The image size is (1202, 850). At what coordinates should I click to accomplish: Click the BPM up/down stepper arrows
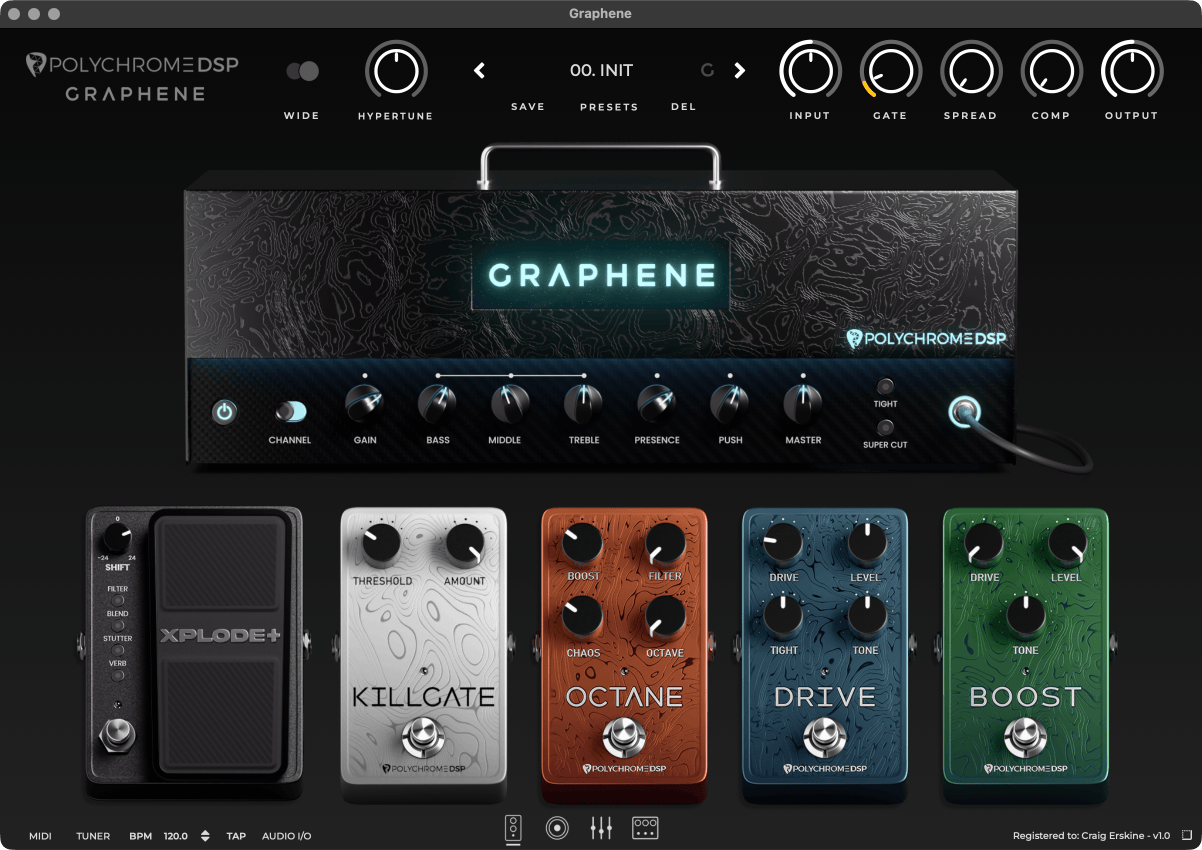point(205,836)
